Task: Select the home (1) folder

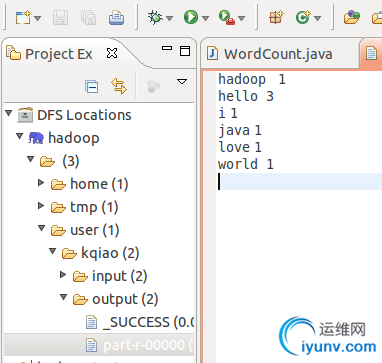Action: [x=89, y=184]
